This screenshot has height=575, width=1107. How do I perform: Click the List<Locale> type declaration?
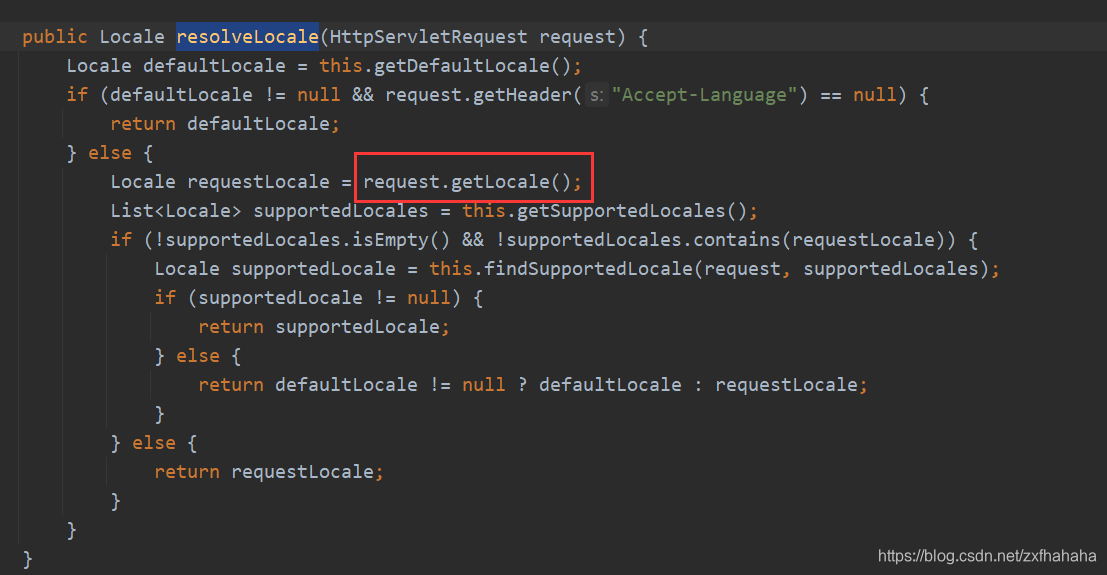coord(175,211)
